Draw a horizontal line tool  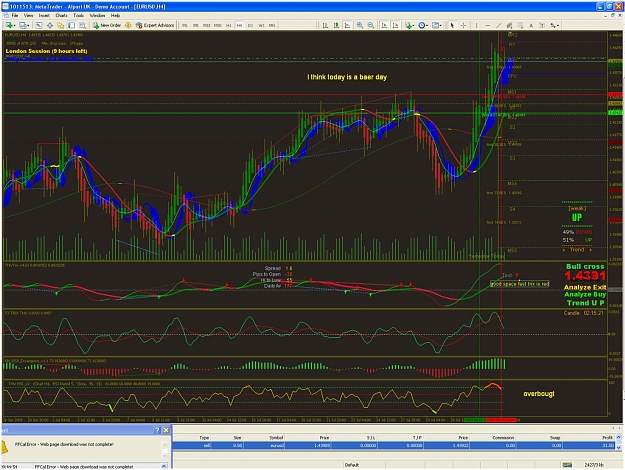[487, 25]
